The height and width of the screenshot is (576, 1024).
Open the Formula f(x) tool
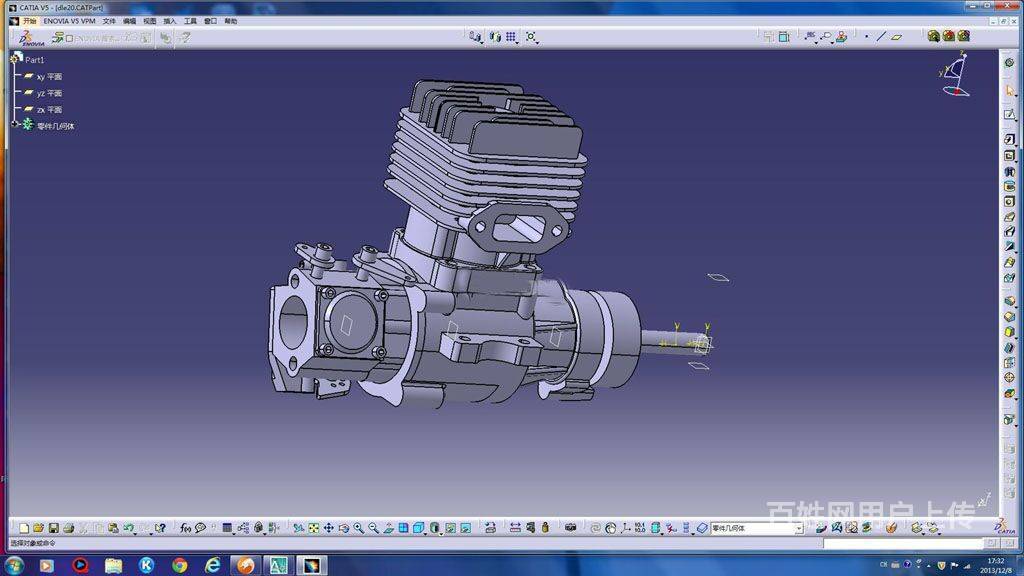pos(185,528)
